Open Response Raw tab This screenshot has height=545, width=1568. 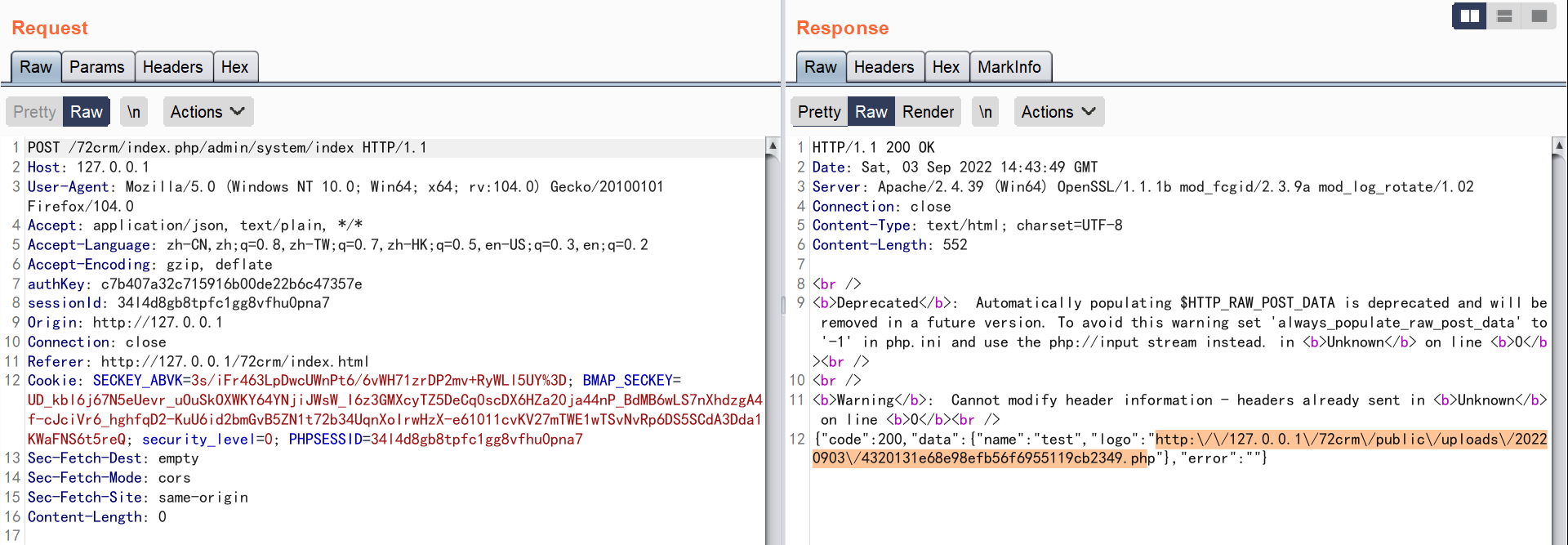tap(821, 67)
